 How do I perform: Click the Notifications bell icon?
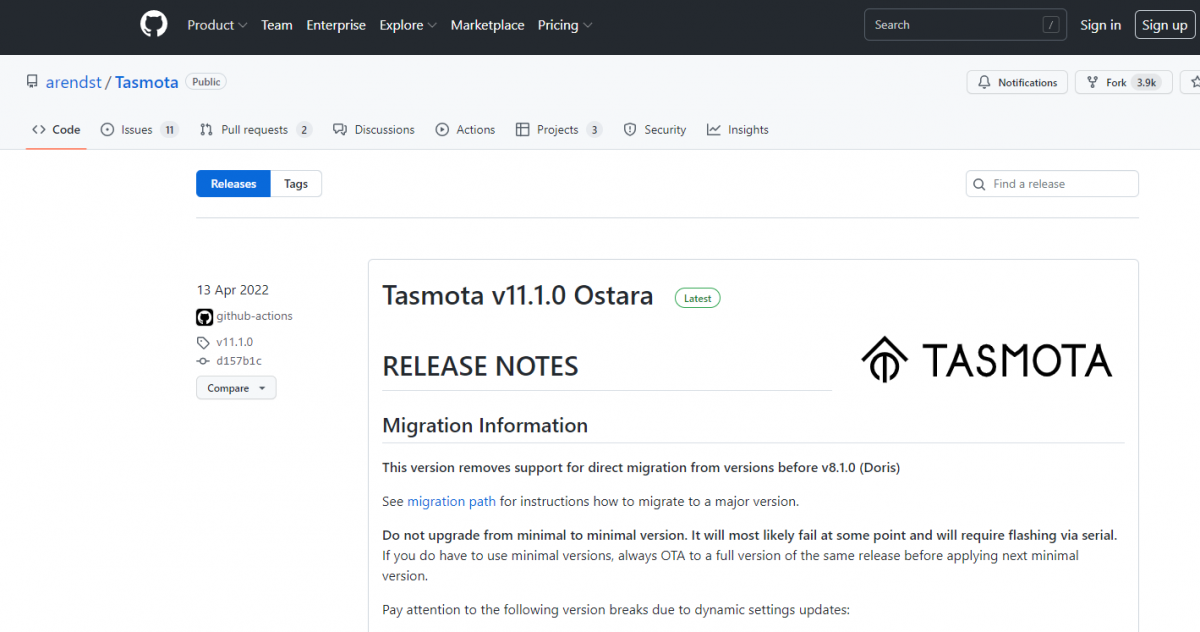coord(985,83)
